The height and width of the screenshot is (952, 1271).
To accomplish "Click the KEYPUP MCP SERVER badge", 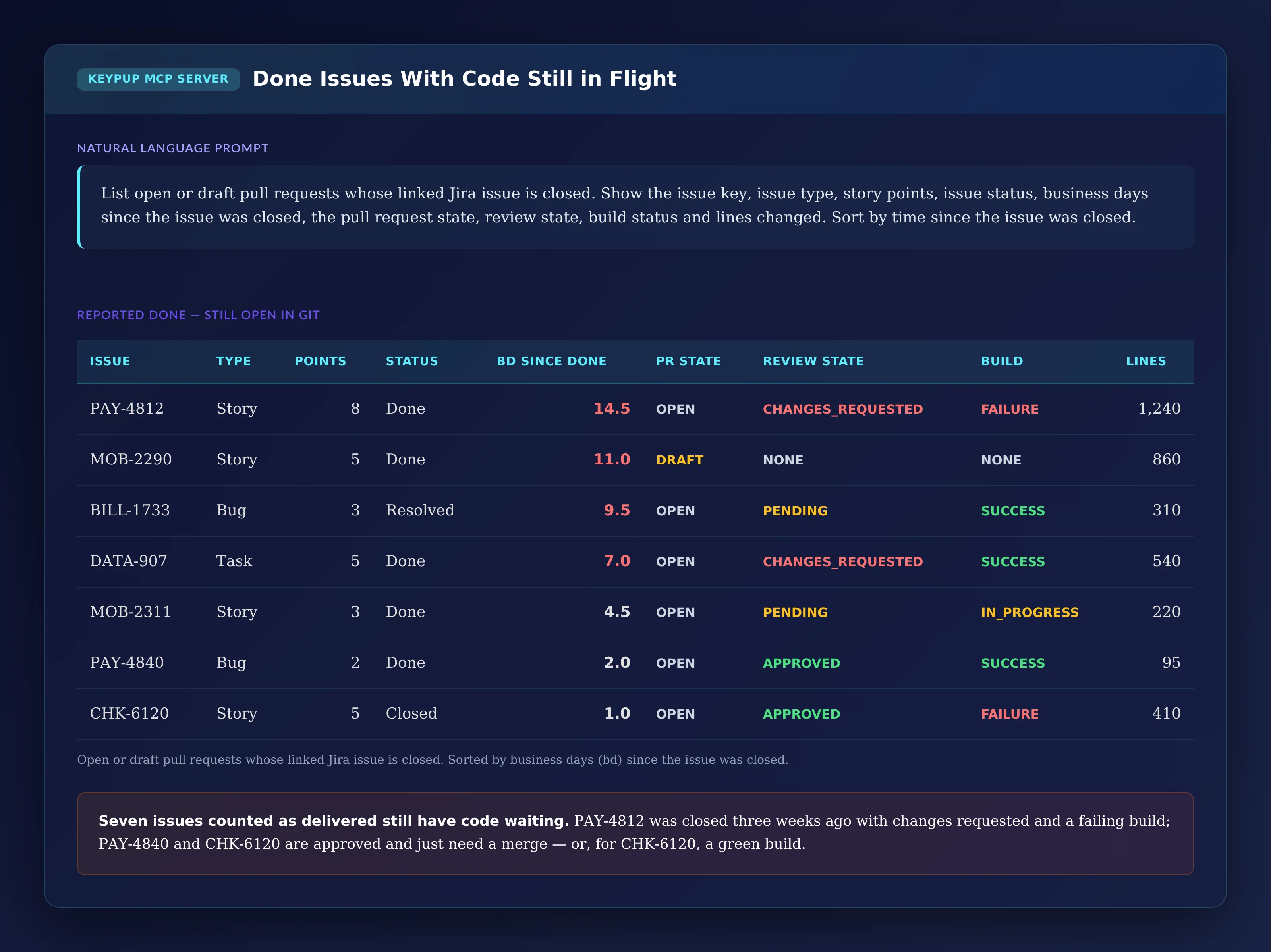I will click(x=158, y=79).
